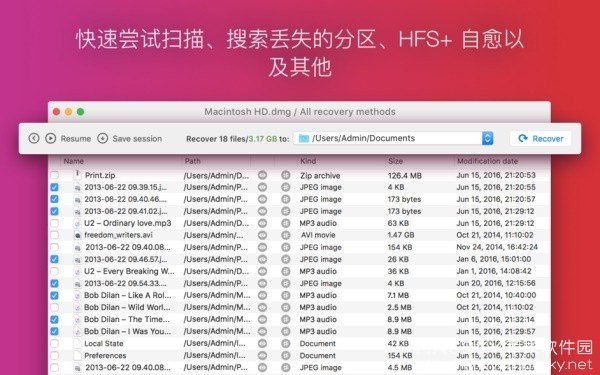The height and width of the screenshot is (375, 600).
Task: Enable the freedom_writers.avi checkbox
Action: pyautogui.click(x=55, y=235)
